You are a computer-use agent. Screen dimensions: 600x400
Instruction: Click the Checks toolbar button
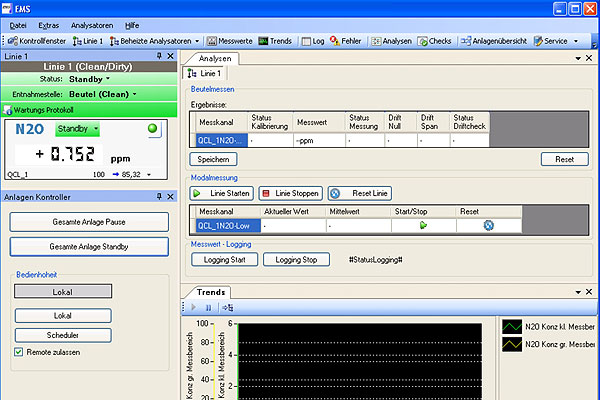click(435, 41)
